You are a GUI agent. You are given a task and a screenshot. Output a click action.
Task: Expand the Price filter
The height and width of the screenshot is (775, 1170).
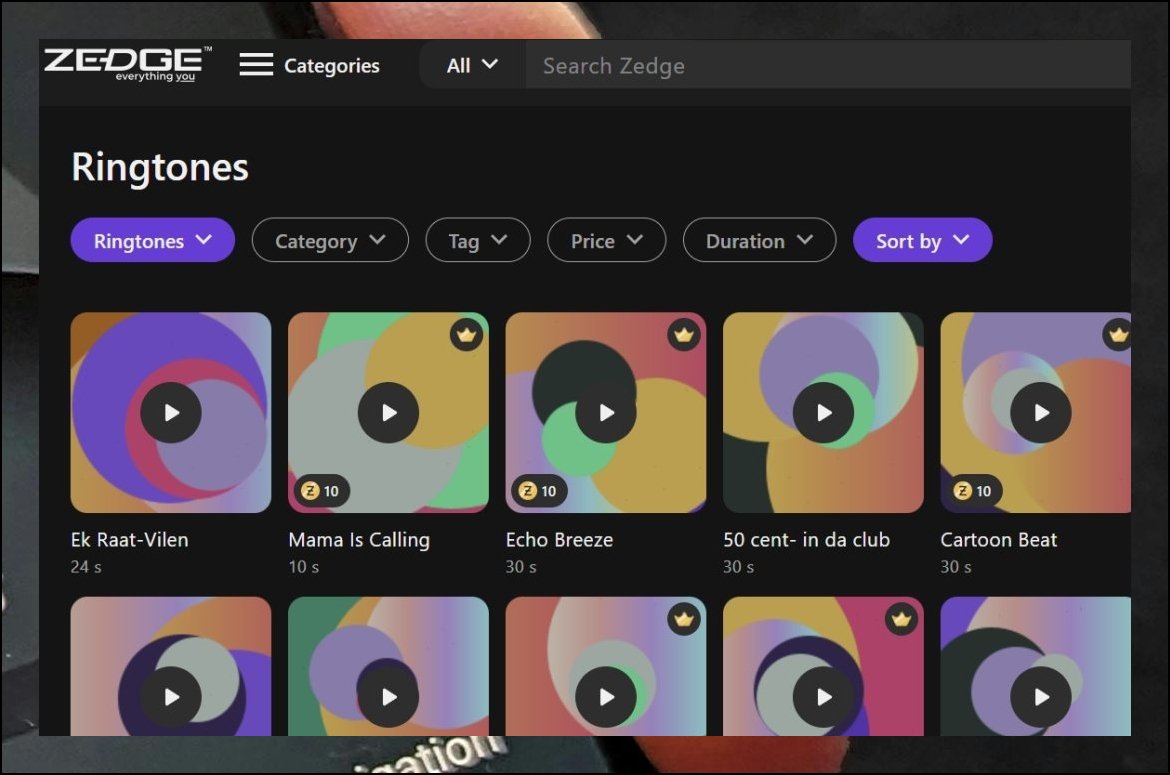pos(606,240)
